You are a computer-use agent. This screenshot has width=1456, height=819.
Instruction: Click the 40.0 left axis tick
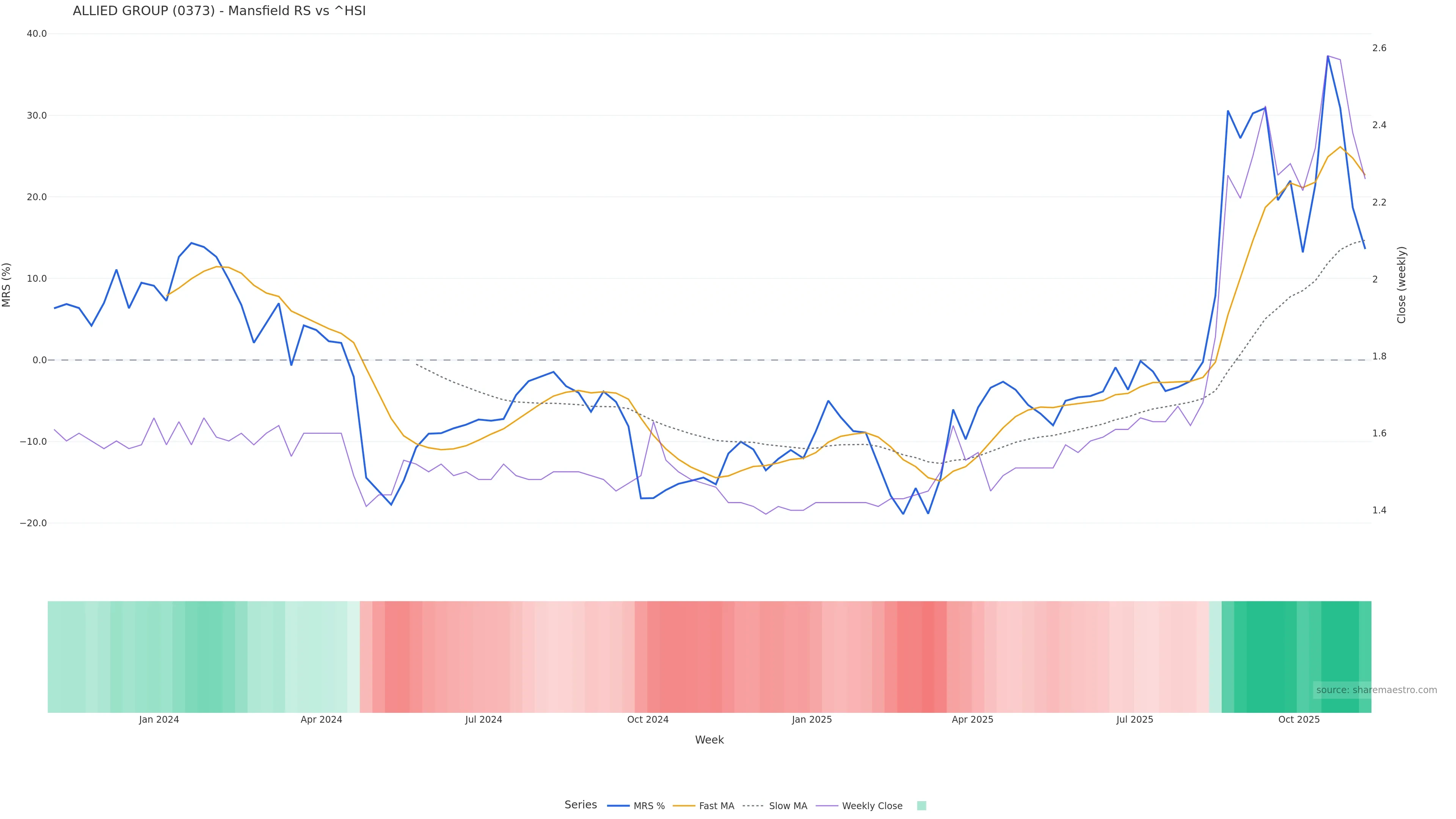pos(37,34)
